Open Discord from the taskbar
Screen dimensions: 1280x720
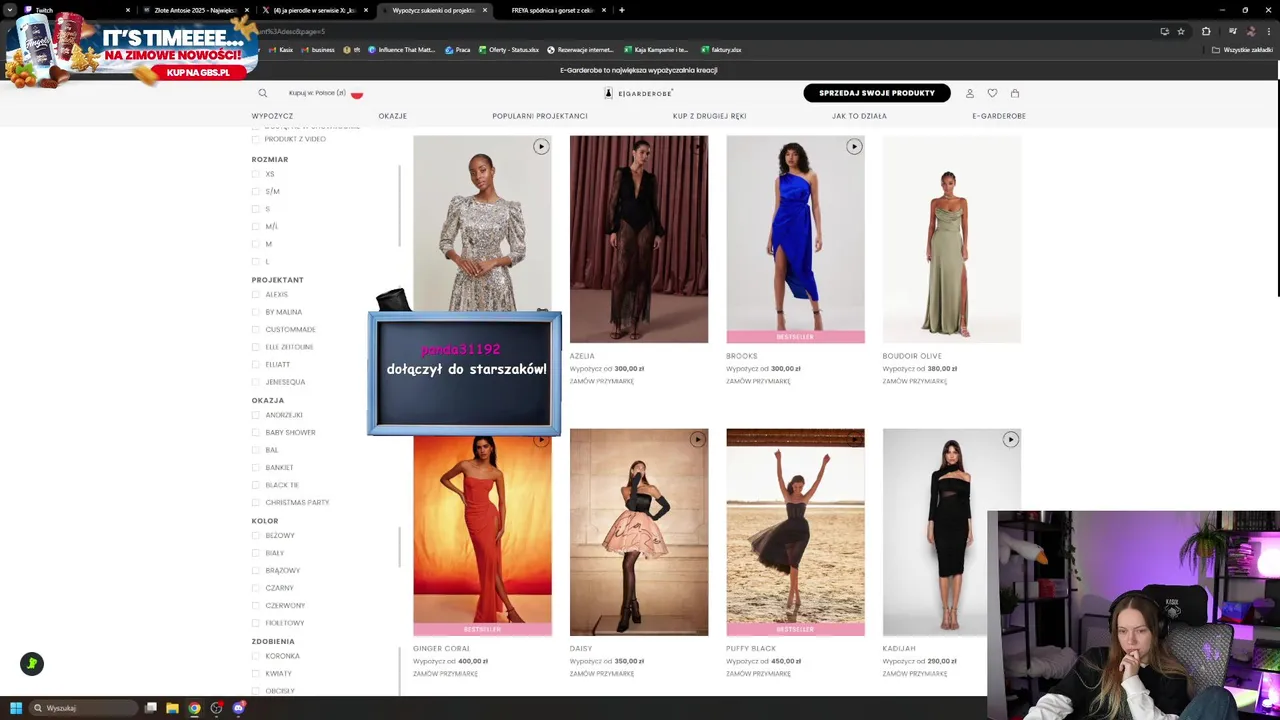coord(238,708)
